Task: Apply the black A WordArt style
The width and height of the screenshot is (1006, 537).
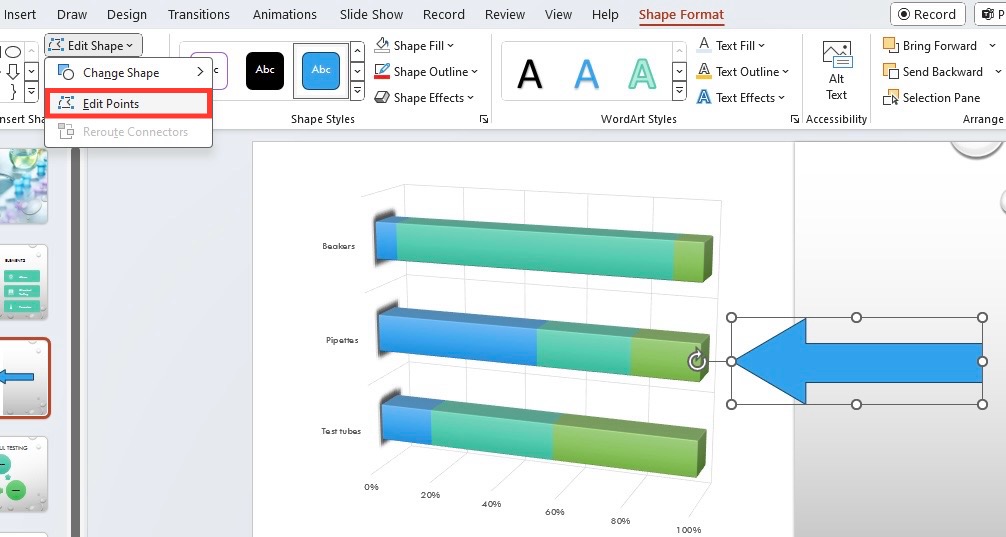Action: tap(530, 74)
